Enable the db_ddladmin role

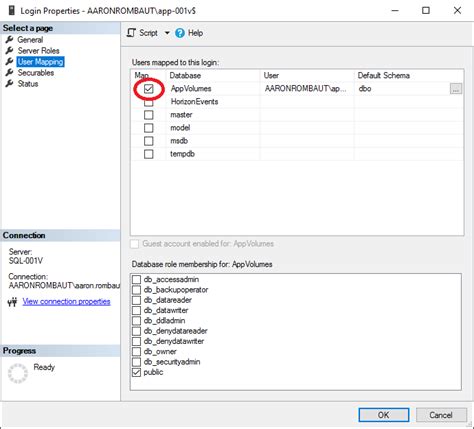click(136, 321)
